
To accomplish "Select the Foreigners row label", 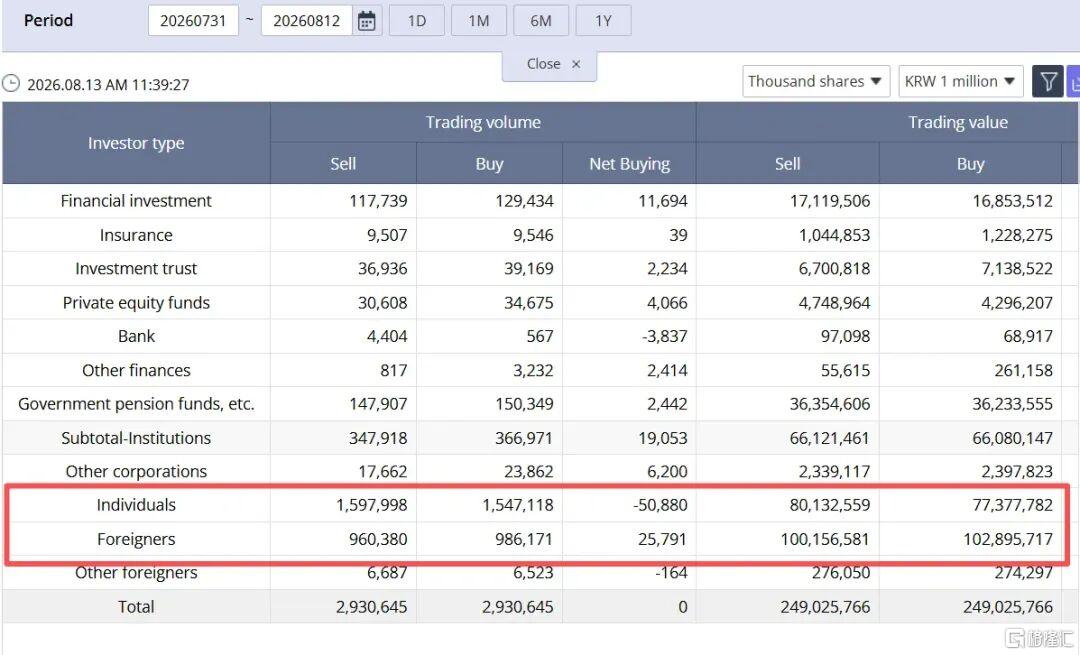I will point(136,539).
